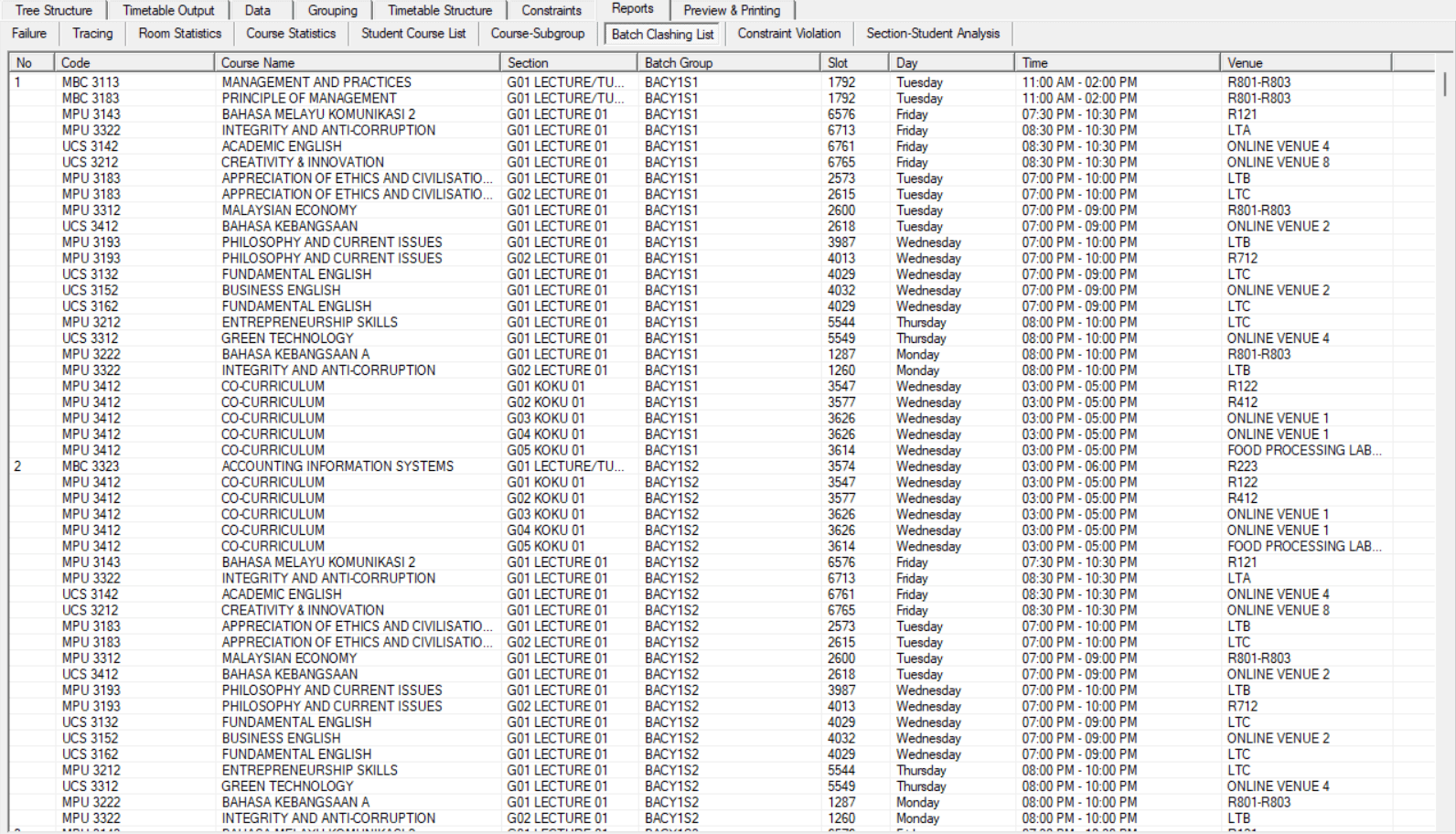This screenshot has width=1456, height=834.
Task: Click row number 2 in the No column
Action: pos(17,466)
